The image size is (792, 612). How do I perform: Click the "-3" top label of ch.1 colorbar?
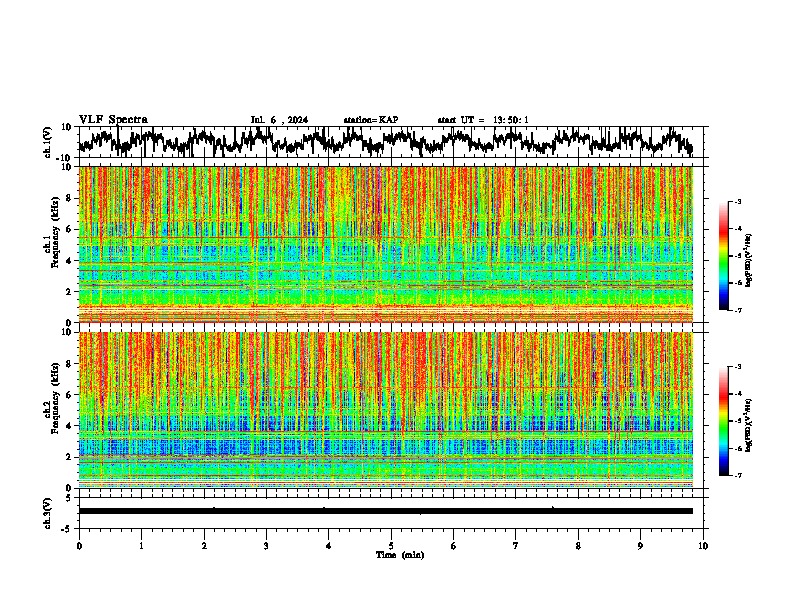(737, 201)
